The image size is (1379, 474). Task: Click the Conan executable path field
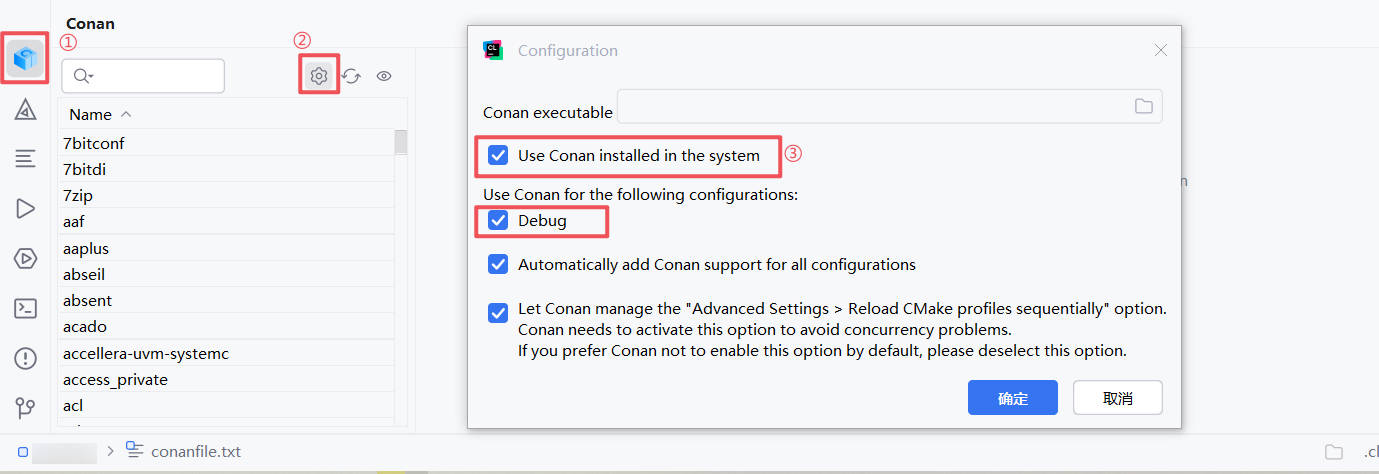click(870, 106)
